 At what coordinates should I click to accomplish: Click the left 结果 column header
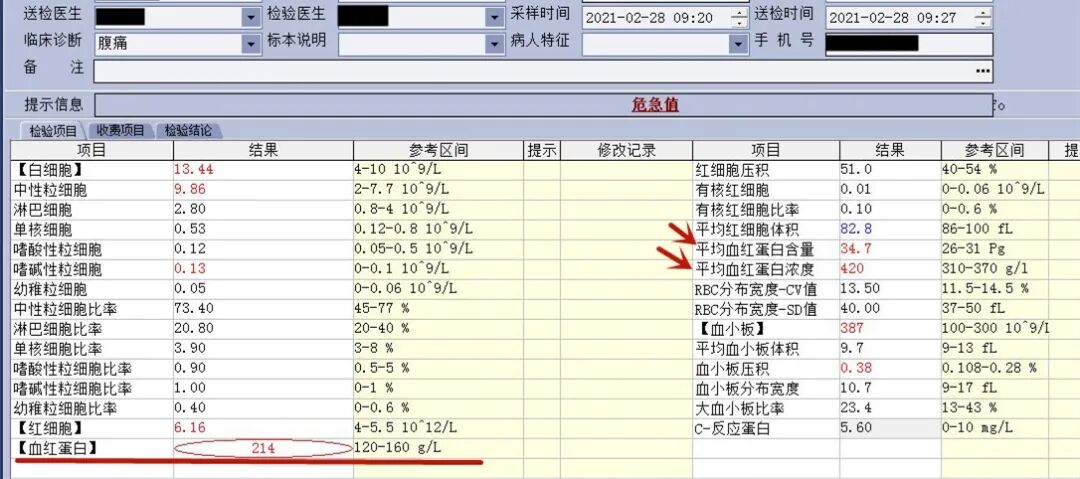(x=263, y=150)
